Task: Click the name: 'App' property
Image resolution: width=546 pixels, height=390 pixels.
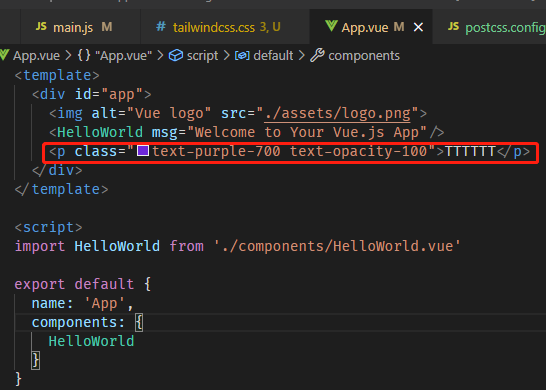Action: (83, 303)
